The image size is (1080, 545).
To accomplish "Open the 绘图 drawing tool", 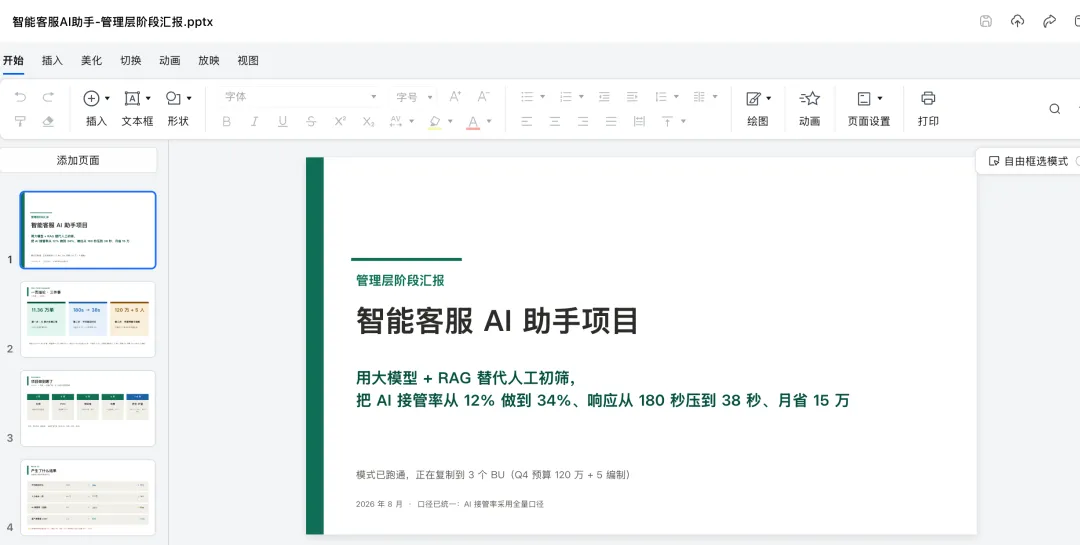I will coord(754,99).
